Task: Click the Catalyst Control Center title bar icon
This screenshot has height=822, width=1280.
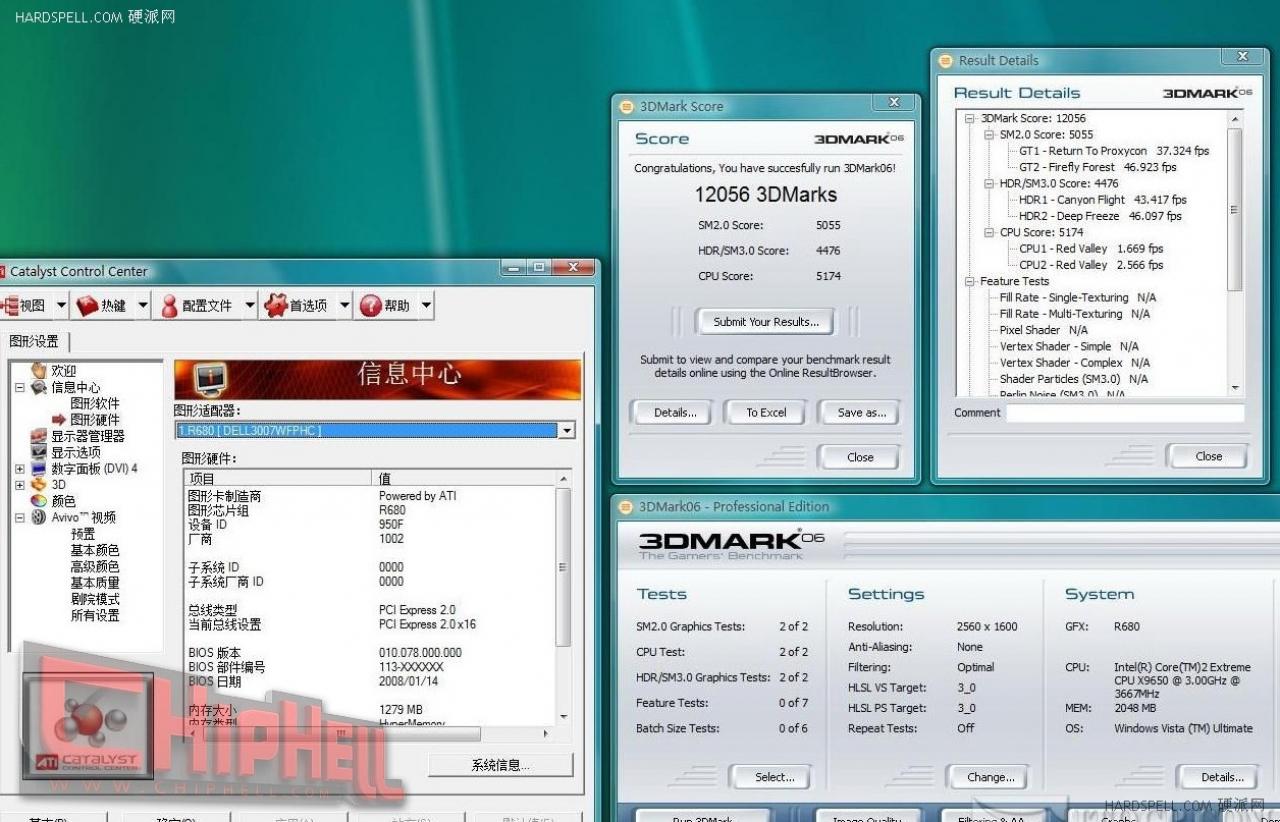Action: tap(3, 271)
